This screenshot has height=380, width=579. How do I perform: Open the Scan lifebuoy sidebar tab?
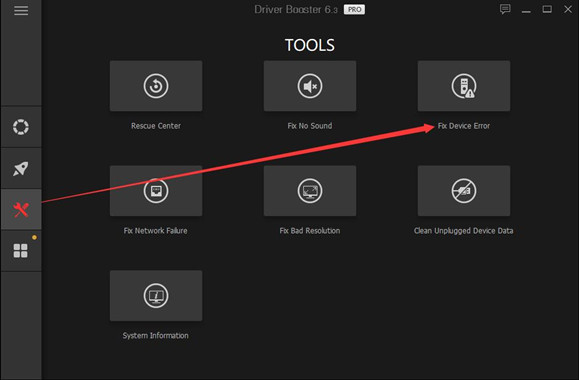click(21, 127)
